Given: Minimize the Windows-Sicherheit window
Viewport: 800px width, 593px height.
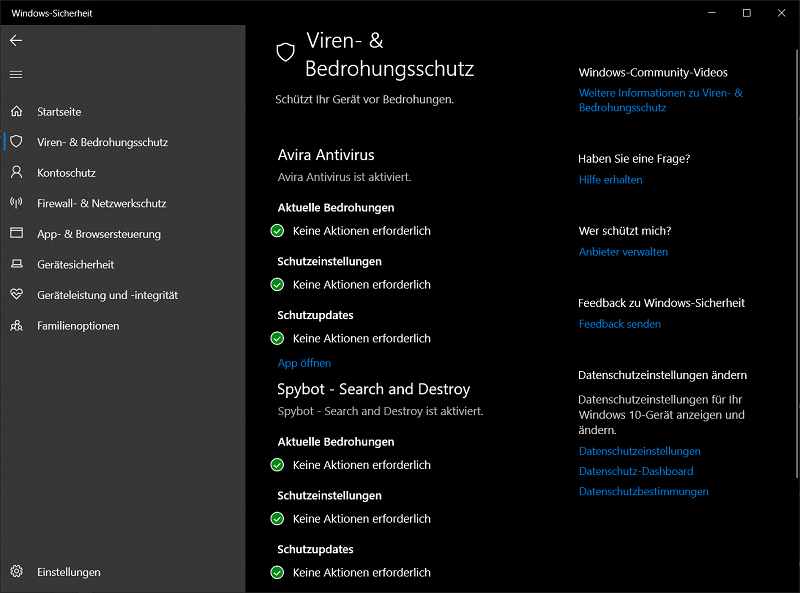Looking at the screenshot, I should [x=712, y=13].
